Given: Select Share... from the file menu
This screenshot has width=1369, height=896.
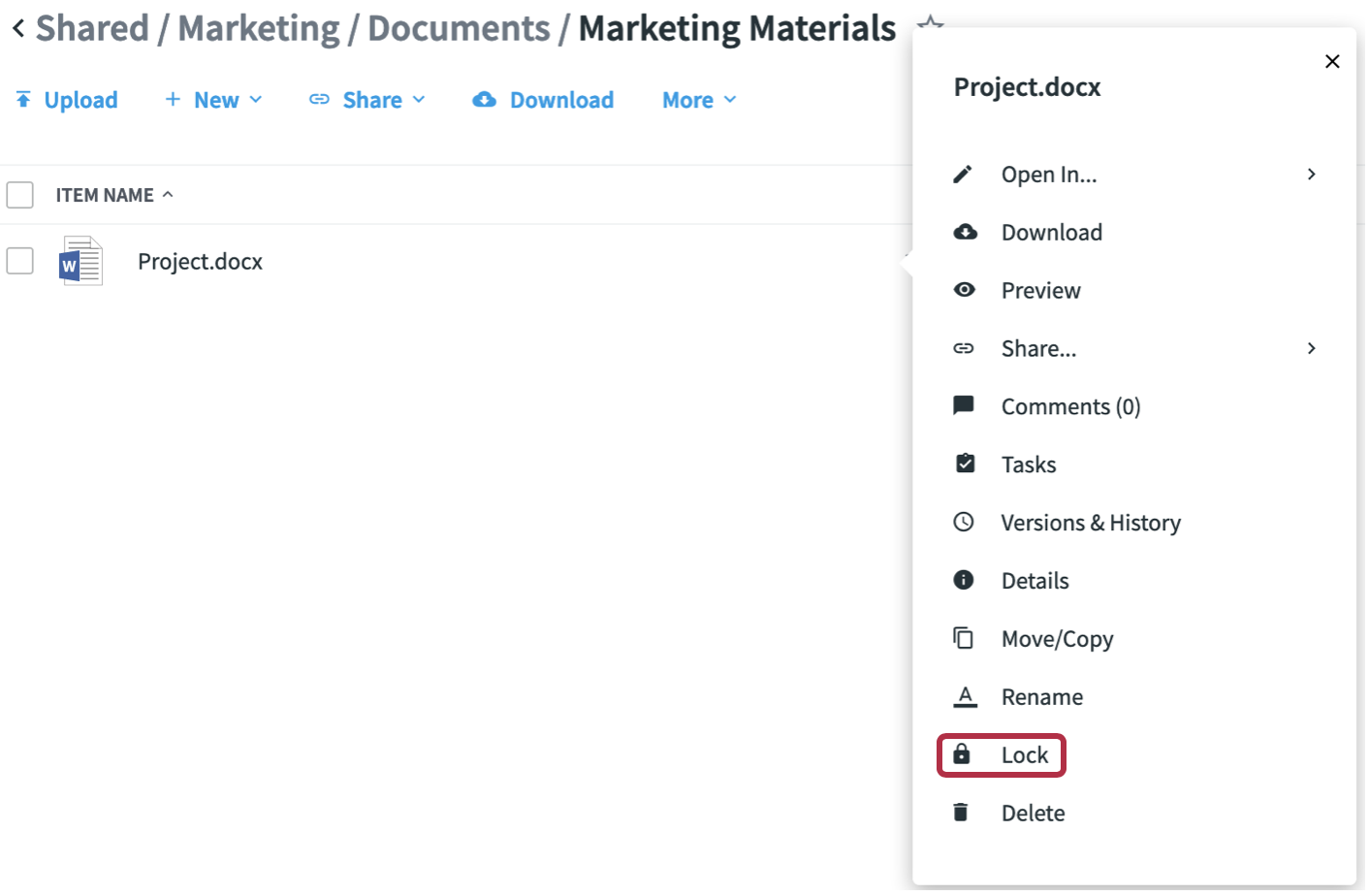Looking at the screenshot, I should coord(1041,349).
